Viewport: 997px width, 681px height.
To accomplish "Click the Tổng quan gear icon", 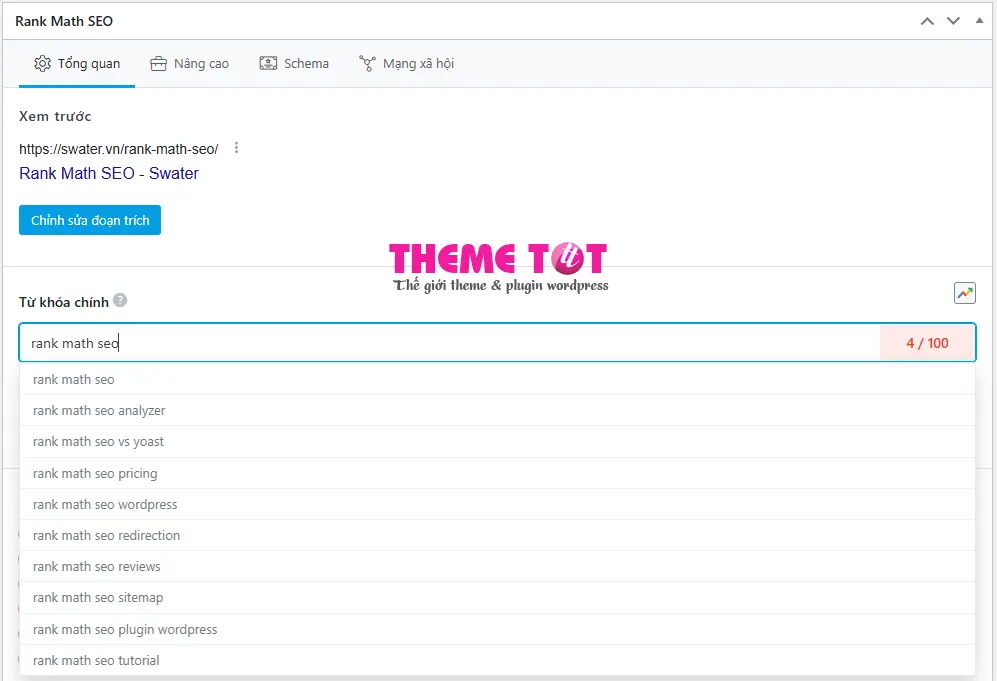I will point(43,64).
